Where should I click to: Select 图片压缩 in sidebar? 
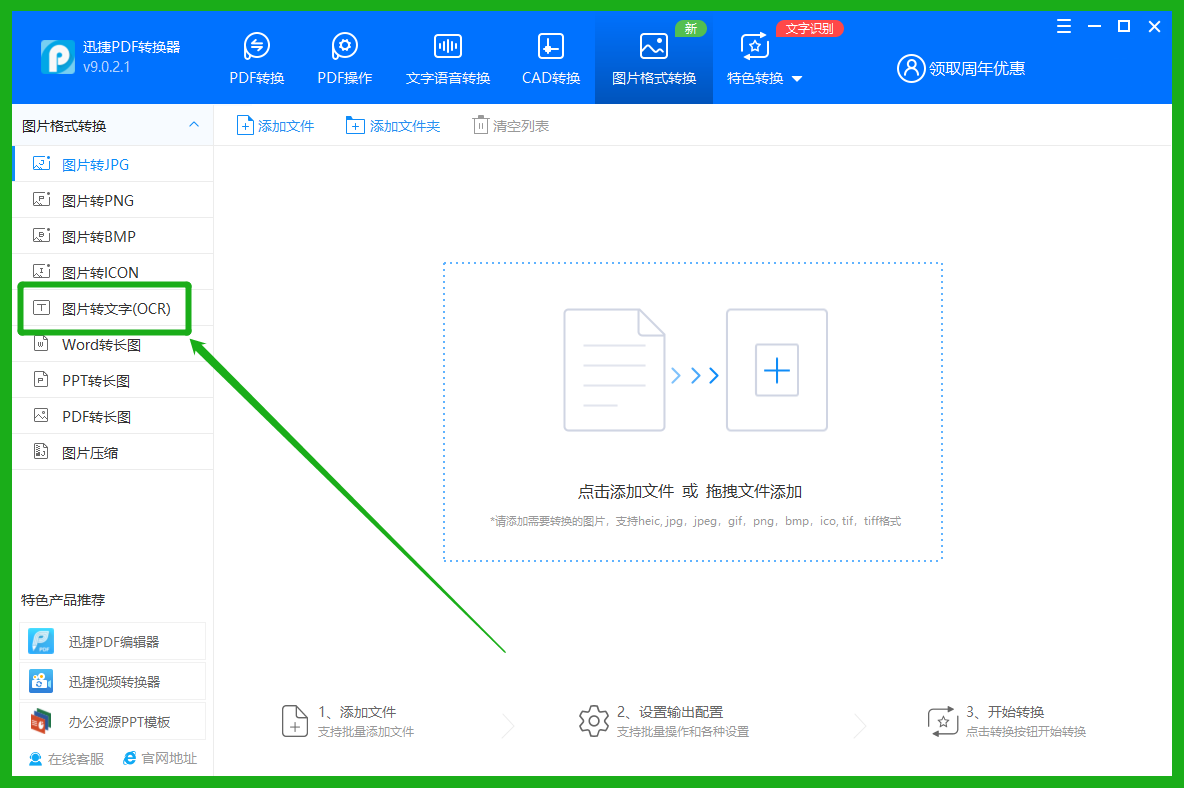113,452
